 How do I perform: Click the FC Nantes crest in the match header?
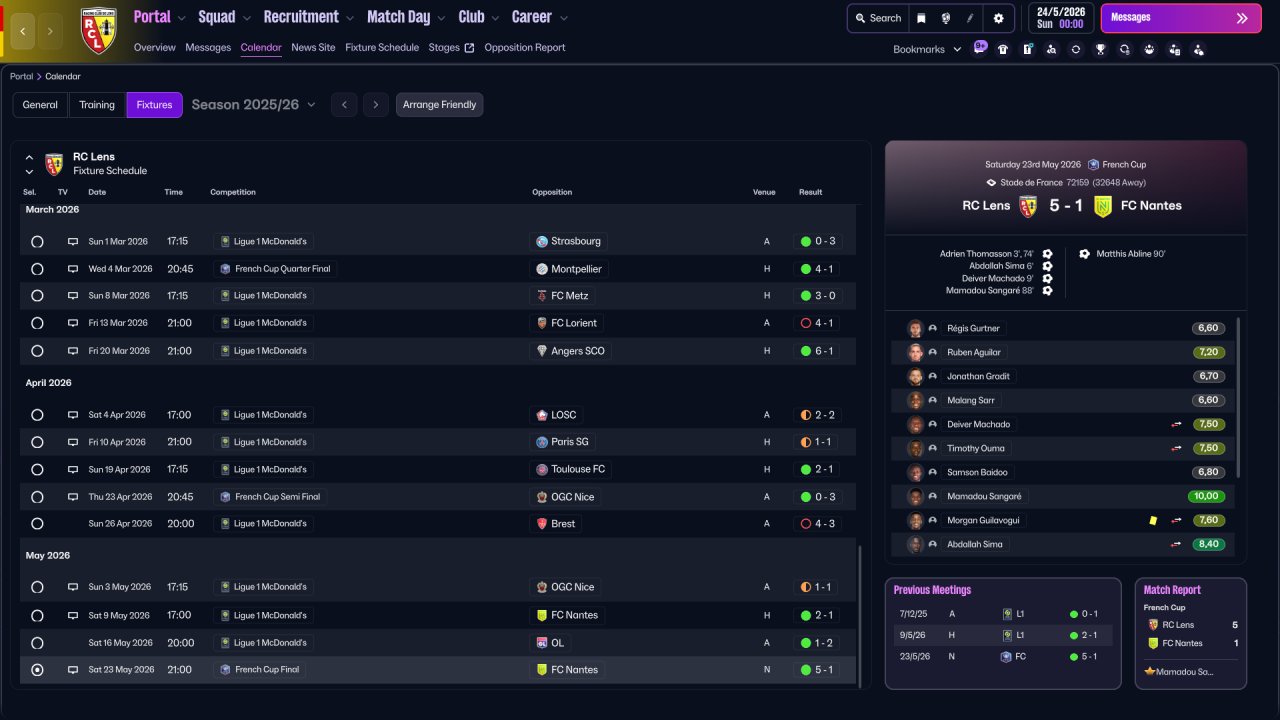click(1103, 206)
